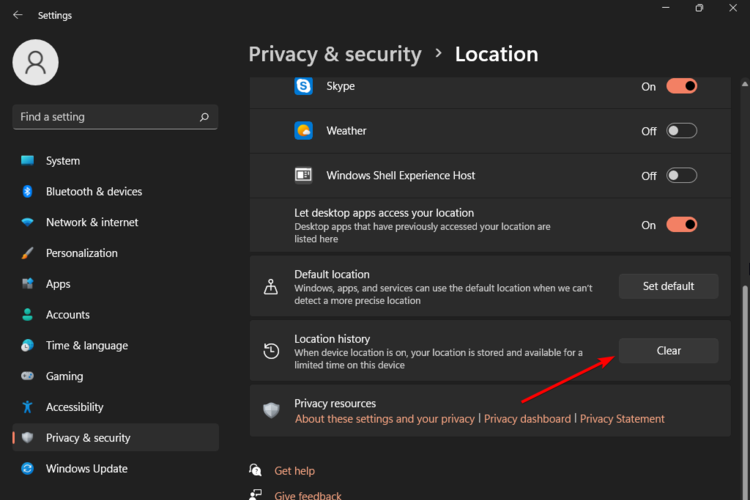Enable location access for Weather

(681, 131)
